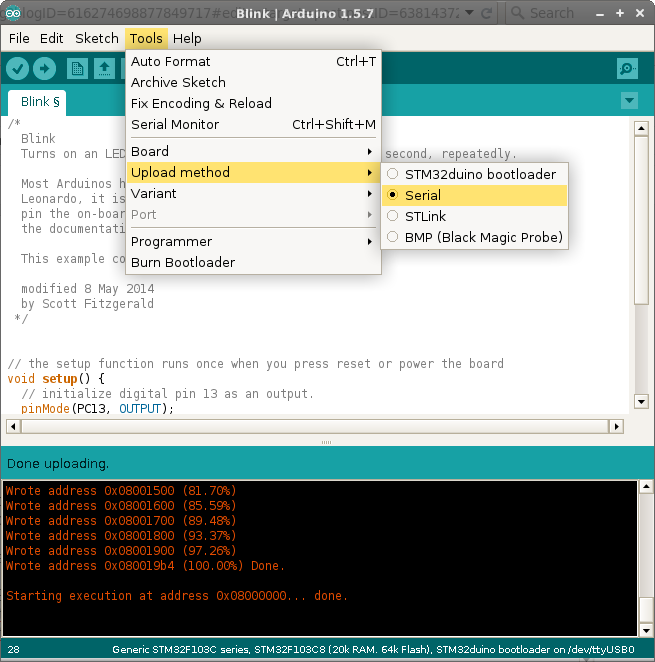The image size is (655, 662).
Task: Click the pinMode(PC13, OUTPUT) code line
Action: pyautogui.click(x=98, y=409)
